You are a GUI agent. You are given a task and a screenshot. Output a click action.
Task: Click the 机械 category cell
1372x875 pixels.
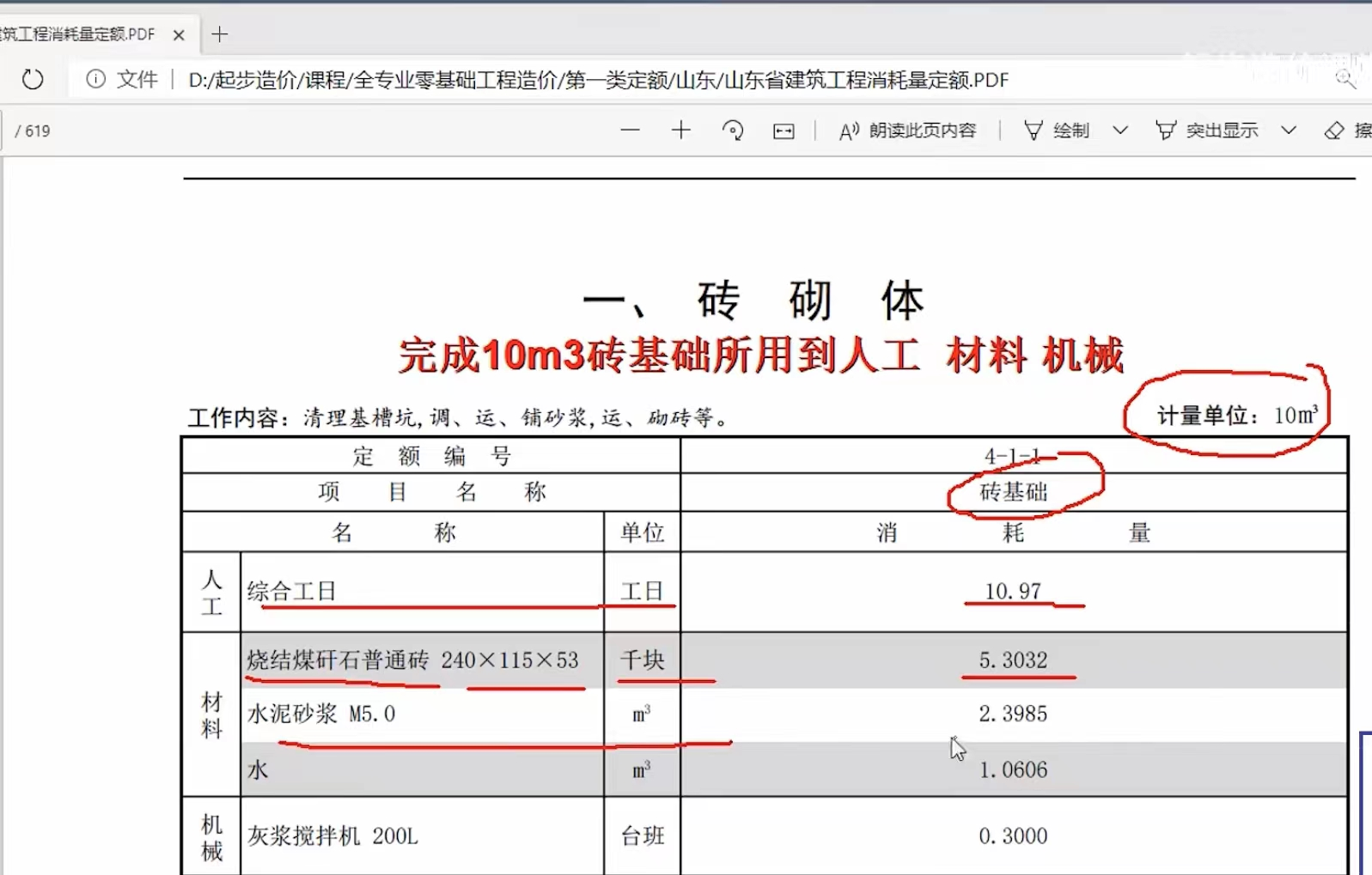point(211,837)
